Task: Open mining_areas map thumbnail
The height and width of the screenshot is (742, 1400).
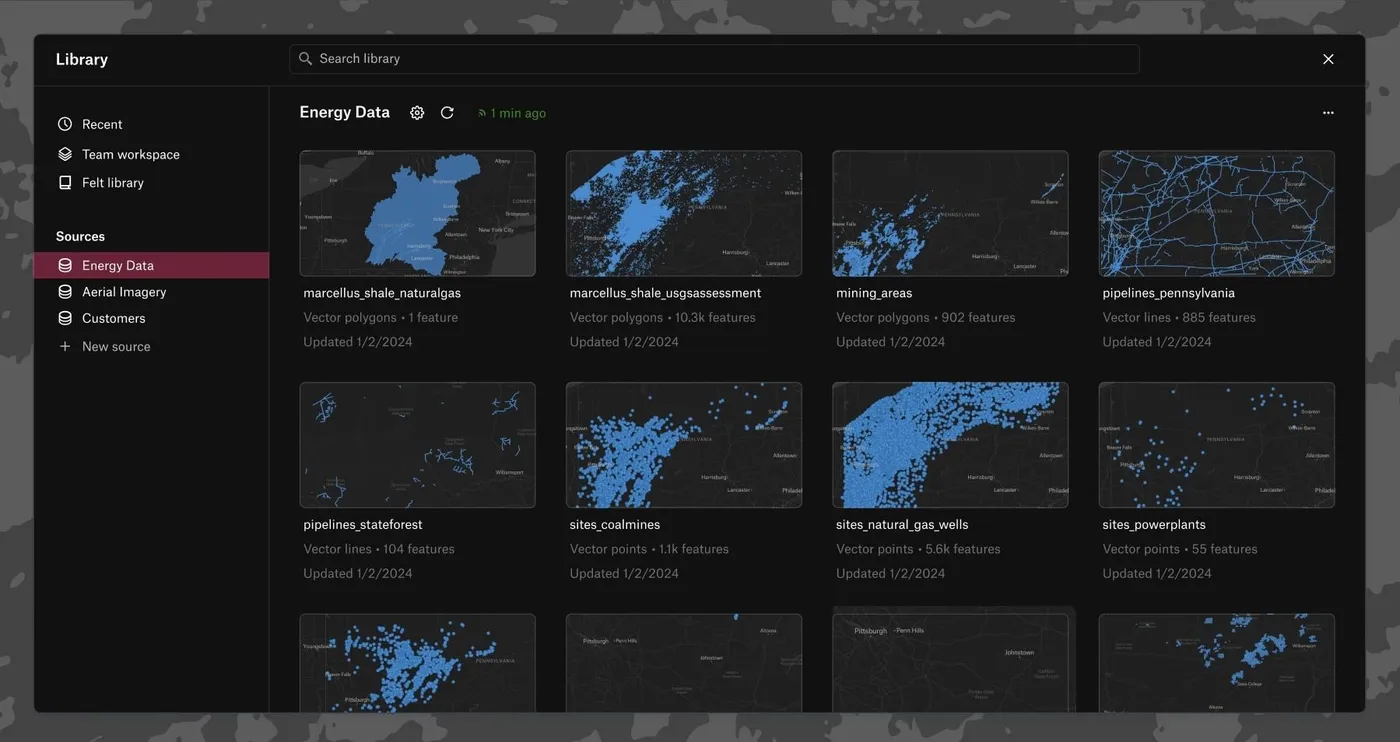Action: [x=950, y=213]
